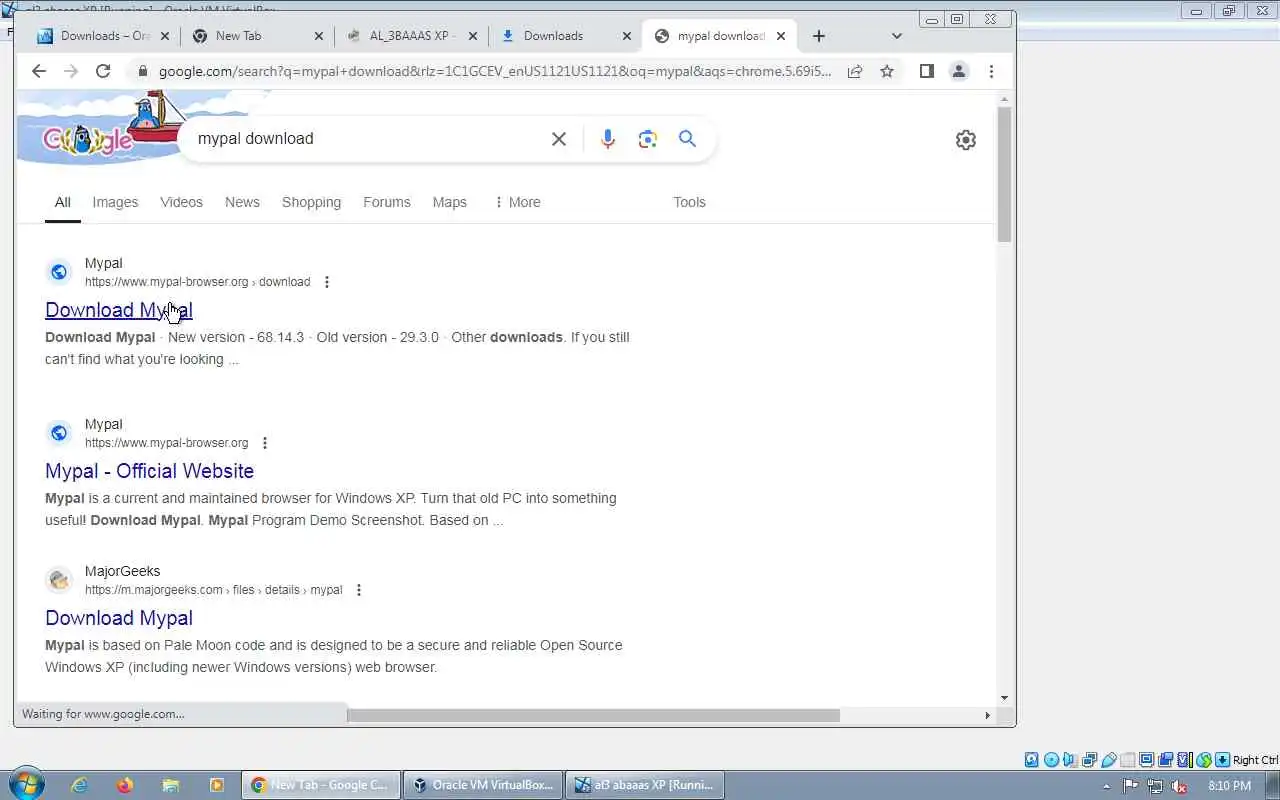Click the share page icon in address bar

(855, 71)
